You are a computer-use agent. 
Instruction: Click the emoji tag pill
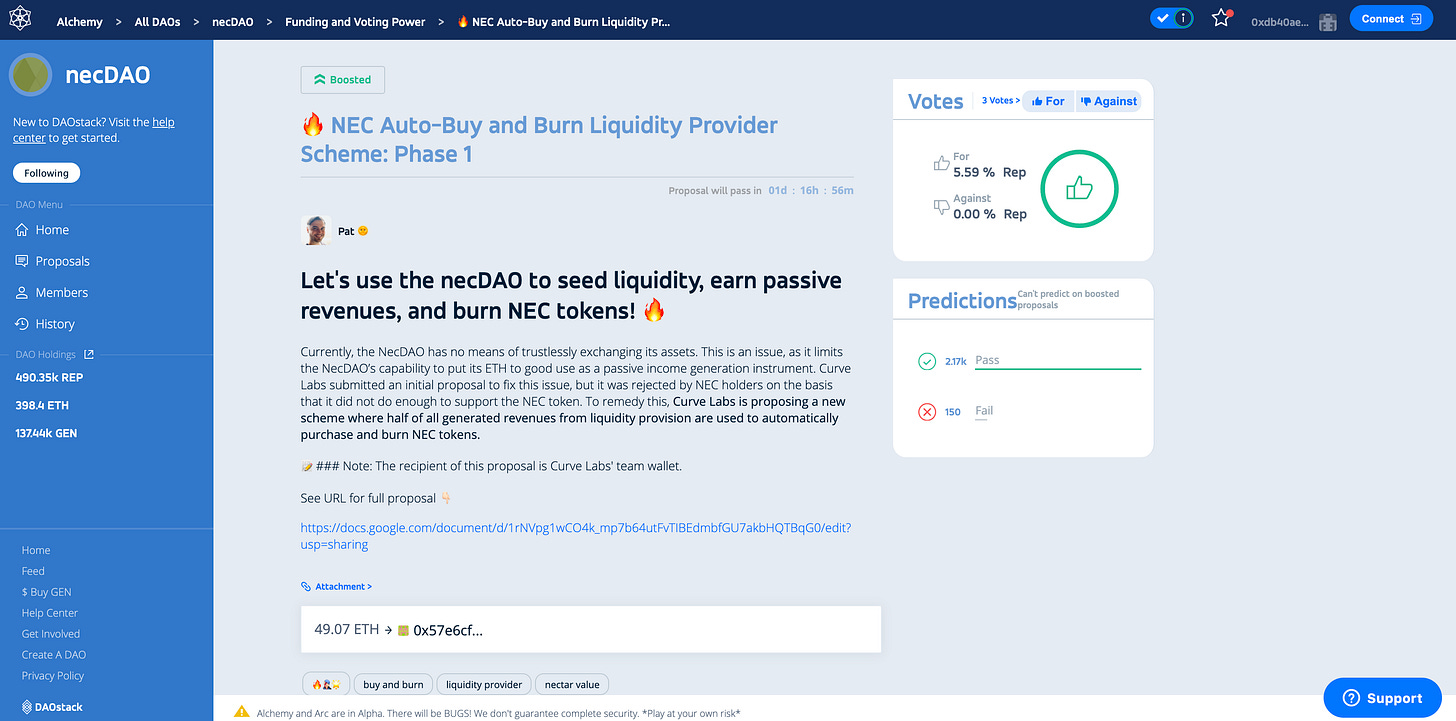click(x=326, y=684)
